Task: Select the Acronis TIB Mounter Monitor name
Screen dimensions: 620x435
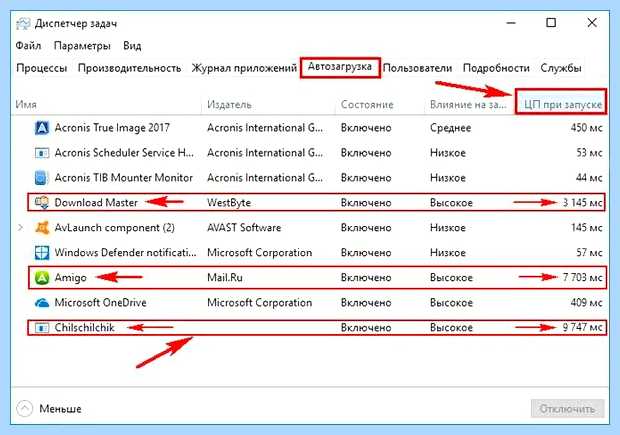Action: pos(123,178)
